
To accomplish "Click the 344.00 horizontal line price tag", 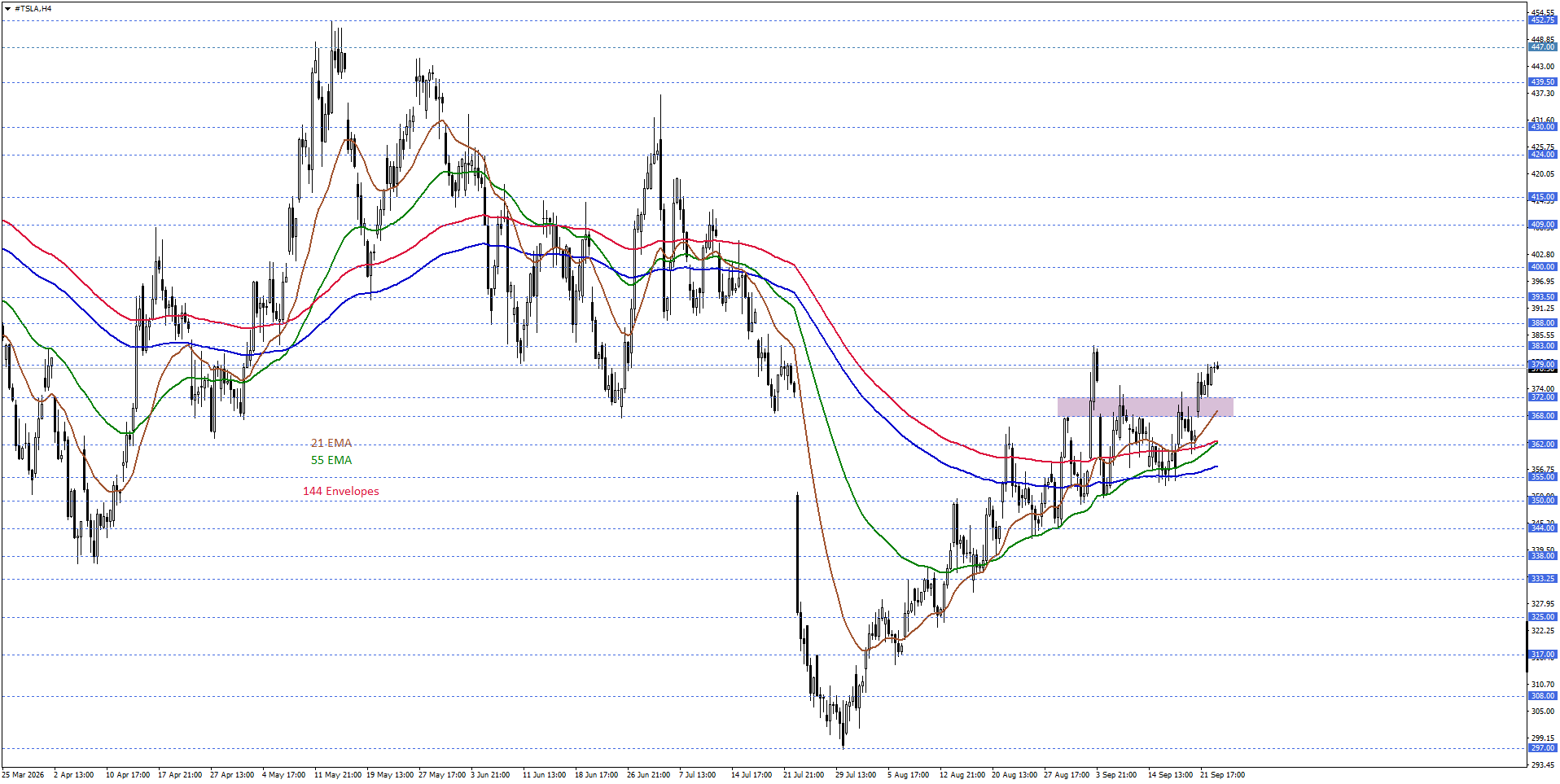I will 1543,528.
